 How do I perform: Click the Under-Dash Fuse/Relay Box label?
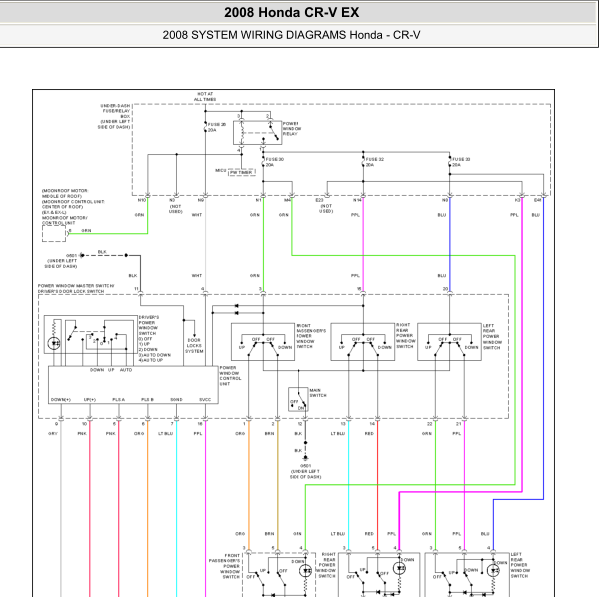click(x=114, y=116)
